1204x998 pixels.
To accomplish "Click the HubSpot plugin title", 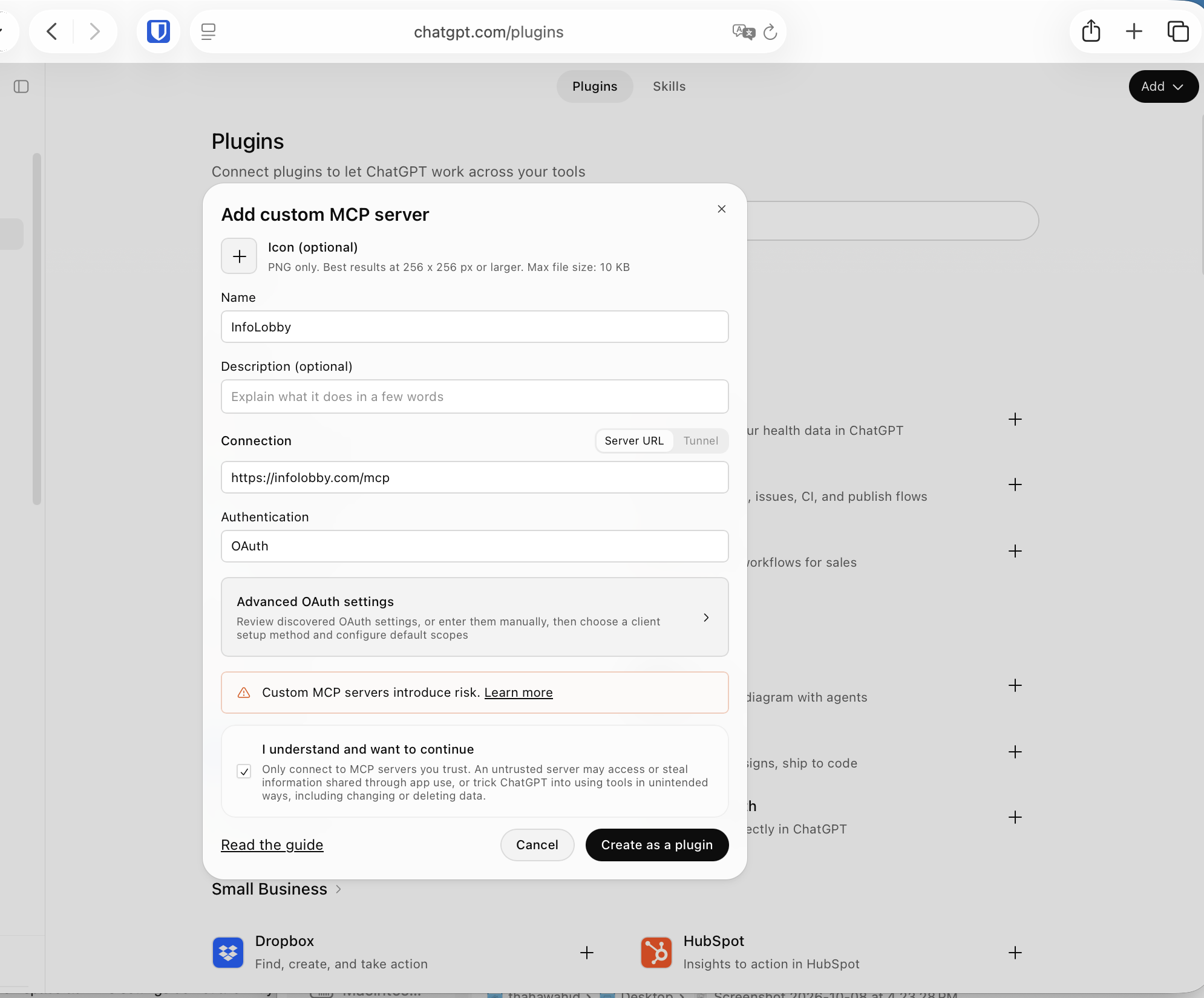I will coord(714,941).
